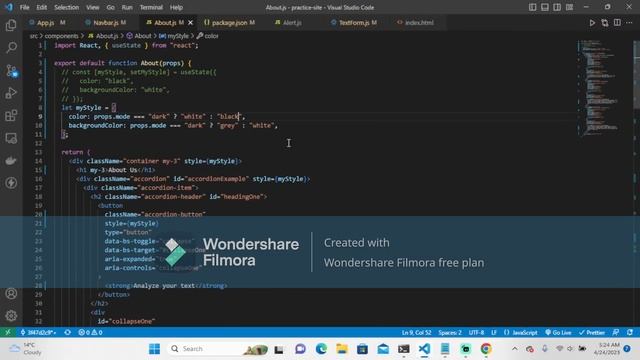The height and width of the screenshot is (360, 640).
Task: Open changes compare icon in editor toolbar
Action: tap(604, 23)
